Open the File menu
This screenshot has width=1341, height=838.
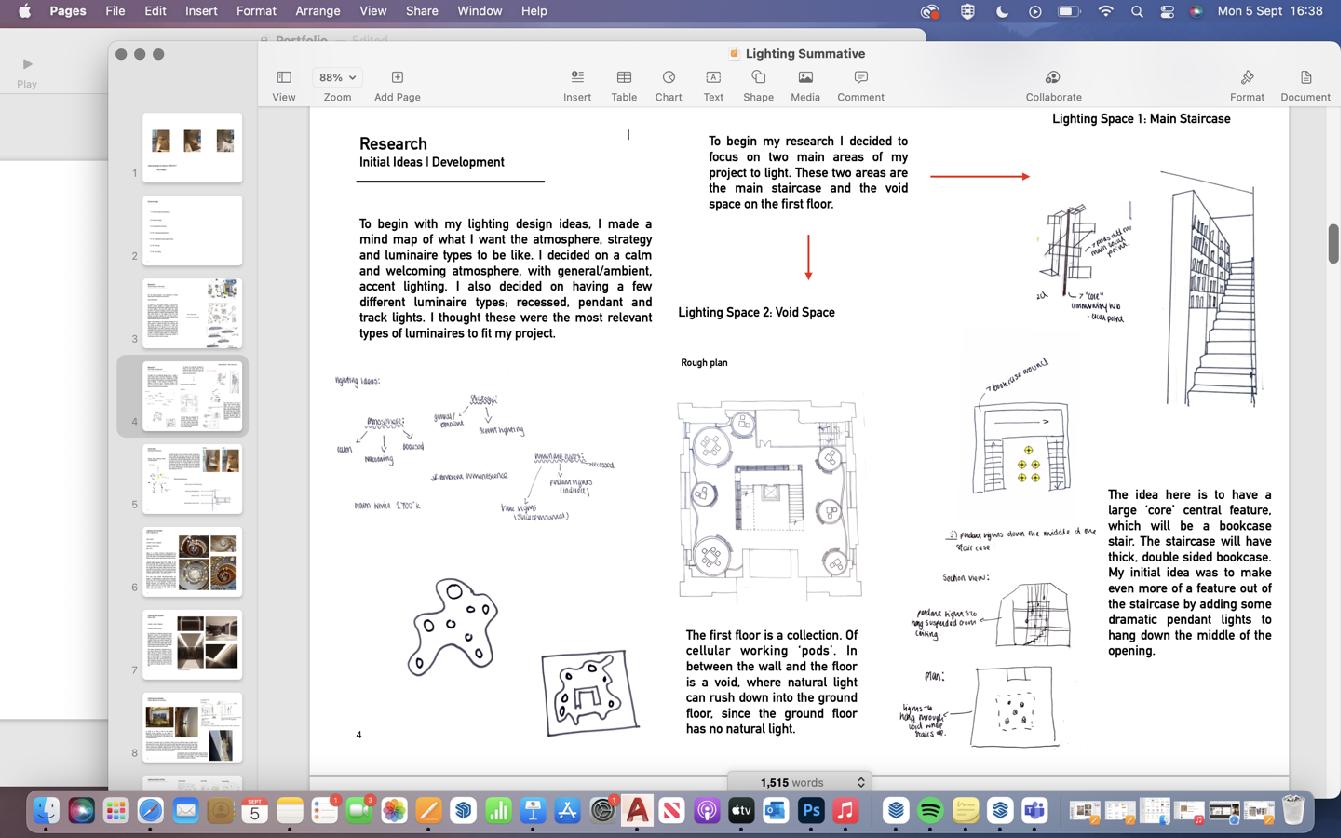click(115, 11)
